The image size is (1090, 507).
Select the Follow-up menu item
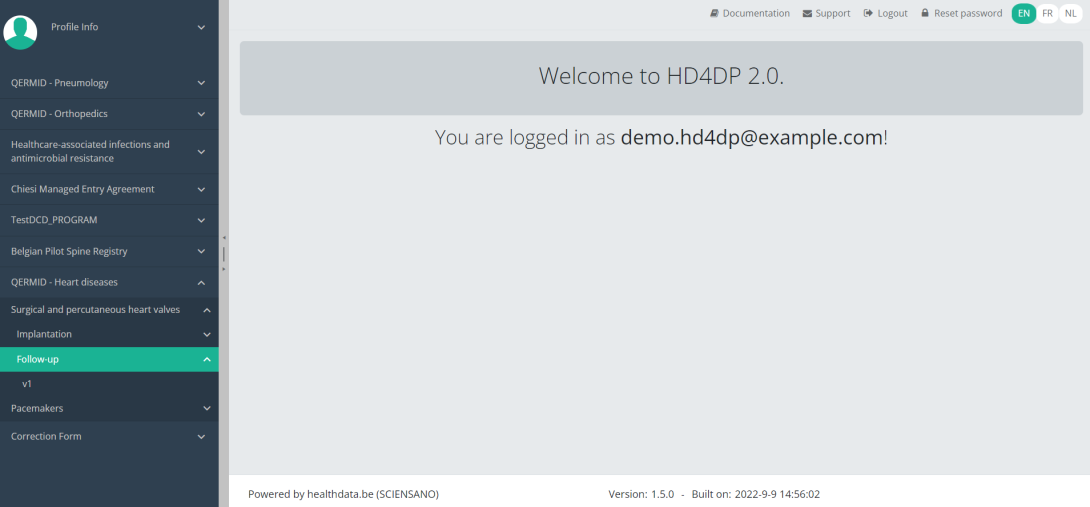[x=38, y=359]
